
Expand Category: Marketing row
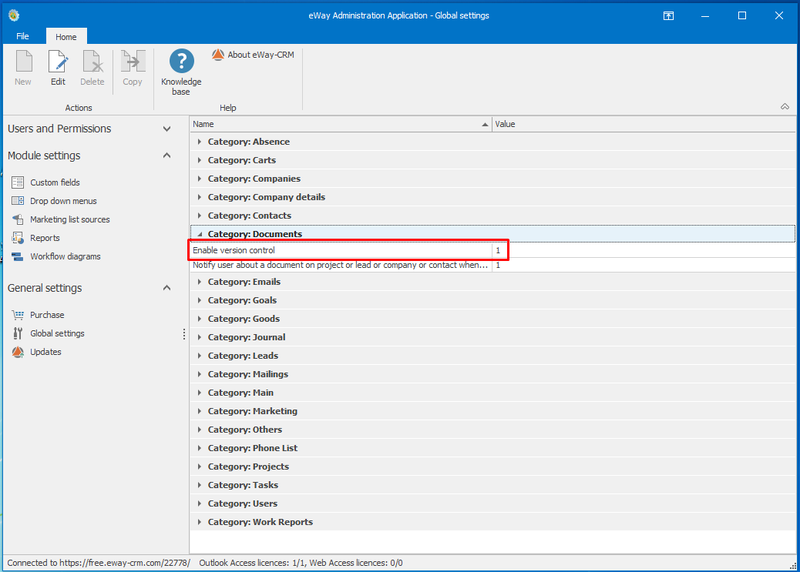pos(199,411)
